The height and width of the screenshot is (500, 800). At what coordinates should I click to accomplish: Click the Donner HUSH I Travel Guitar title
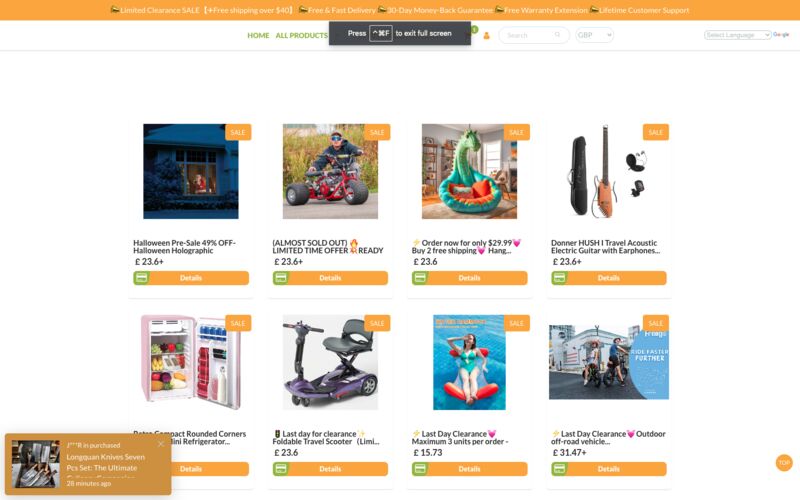tap(605, 247)
